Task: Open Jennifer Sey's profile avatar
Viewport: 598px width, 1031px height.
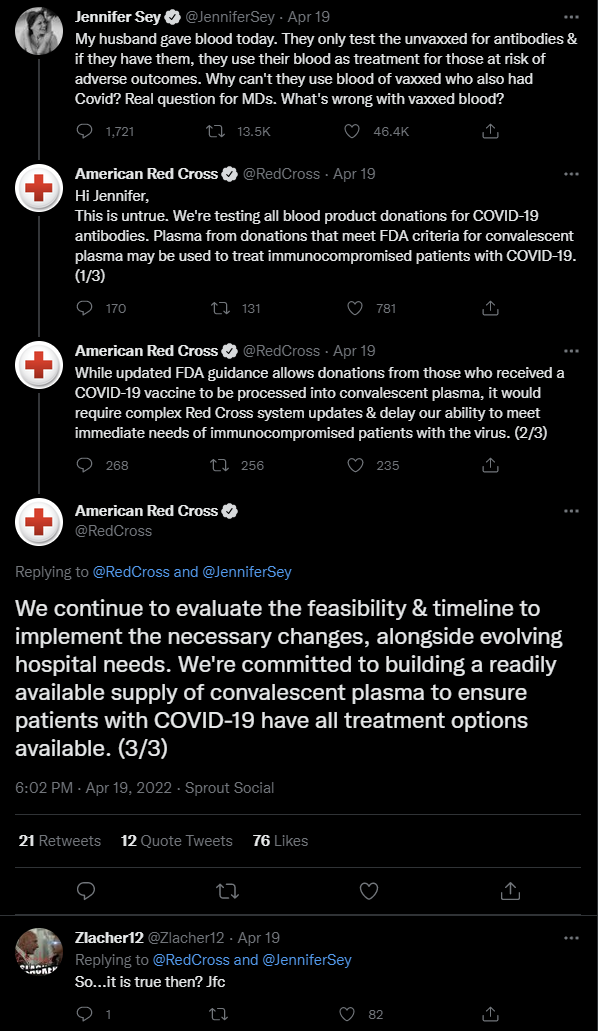Action: [x=39, y=30]
